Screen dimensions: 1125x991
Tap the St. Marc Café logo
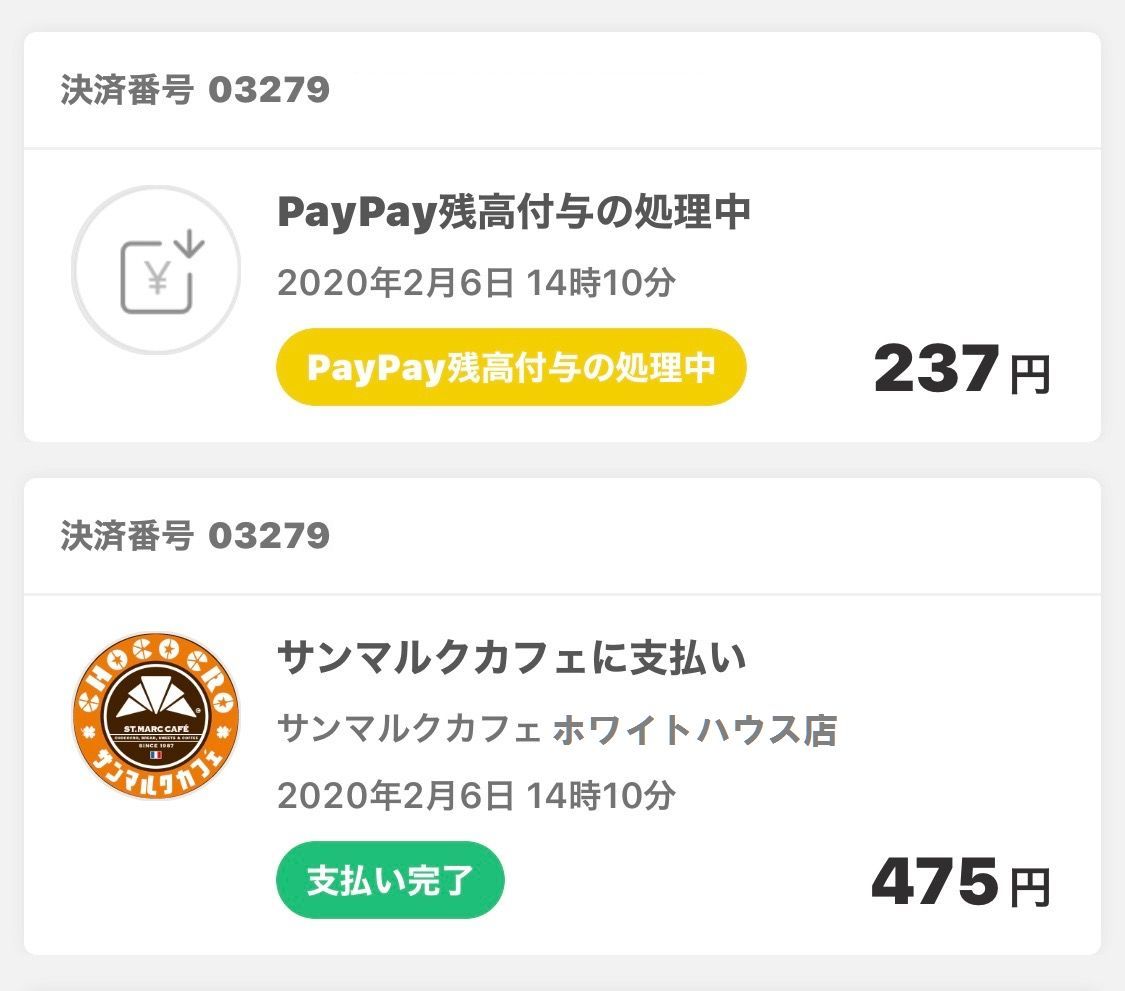(156, 716)
